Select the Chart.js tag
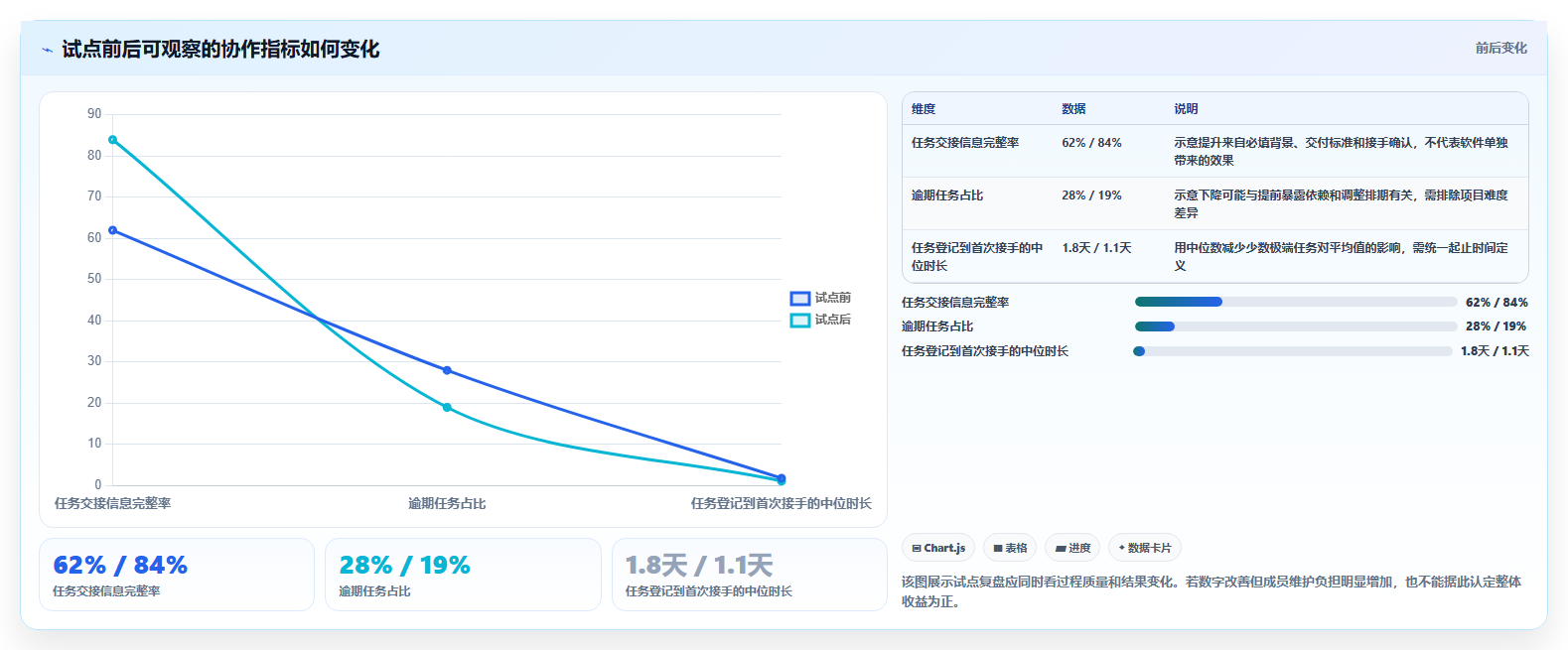 pyautogui.click(x=938, y=548)
